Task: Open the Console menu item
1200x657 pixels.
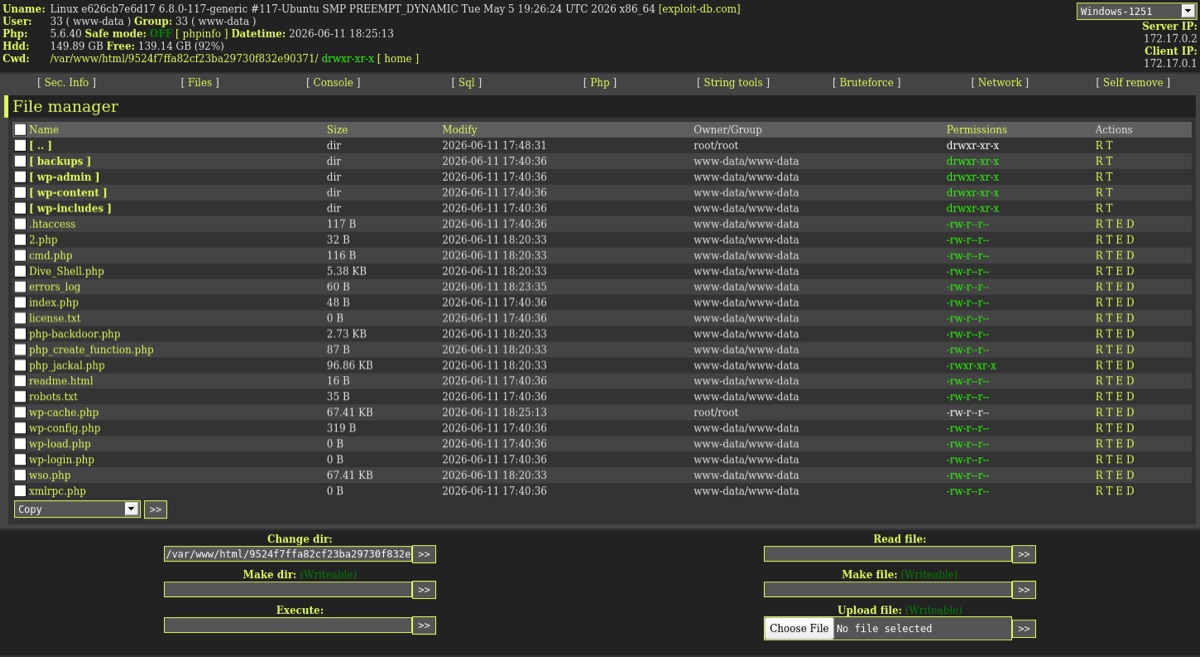Action: tap(333, 83)
